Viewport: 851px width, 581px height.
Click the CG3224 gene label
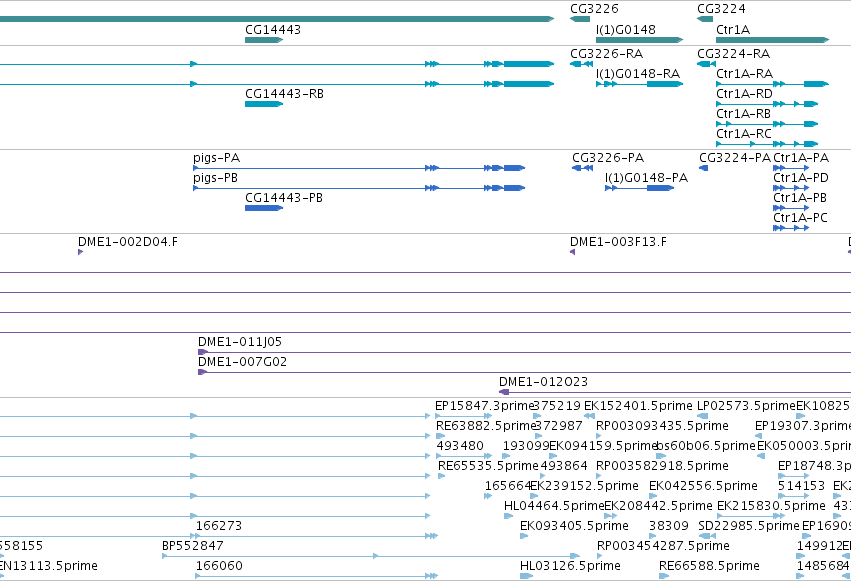721,9
